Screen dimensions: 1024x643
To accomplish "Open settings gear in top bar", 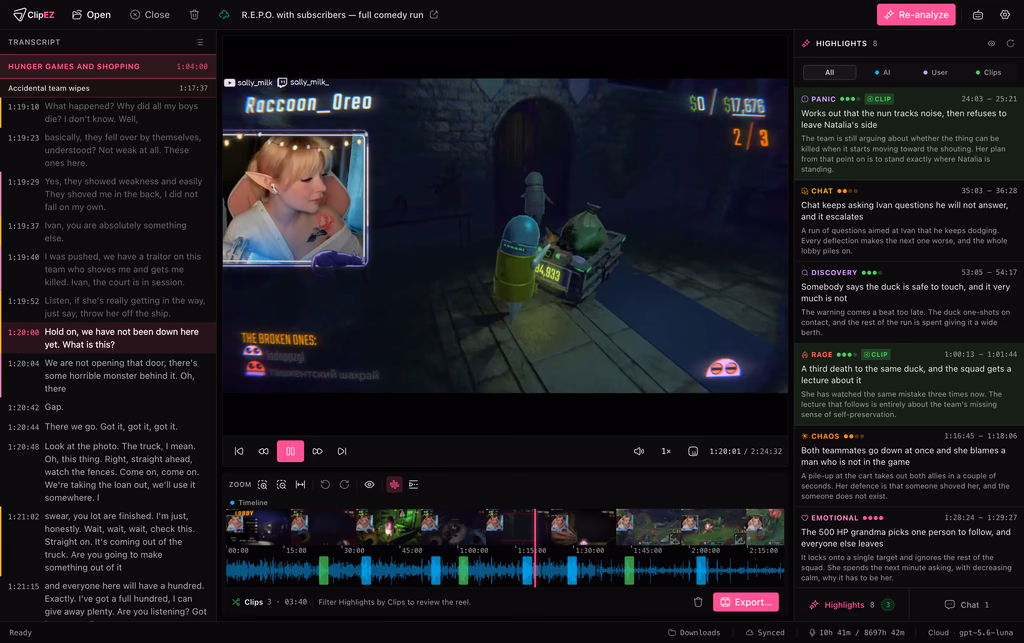I will coord(1005,14).
